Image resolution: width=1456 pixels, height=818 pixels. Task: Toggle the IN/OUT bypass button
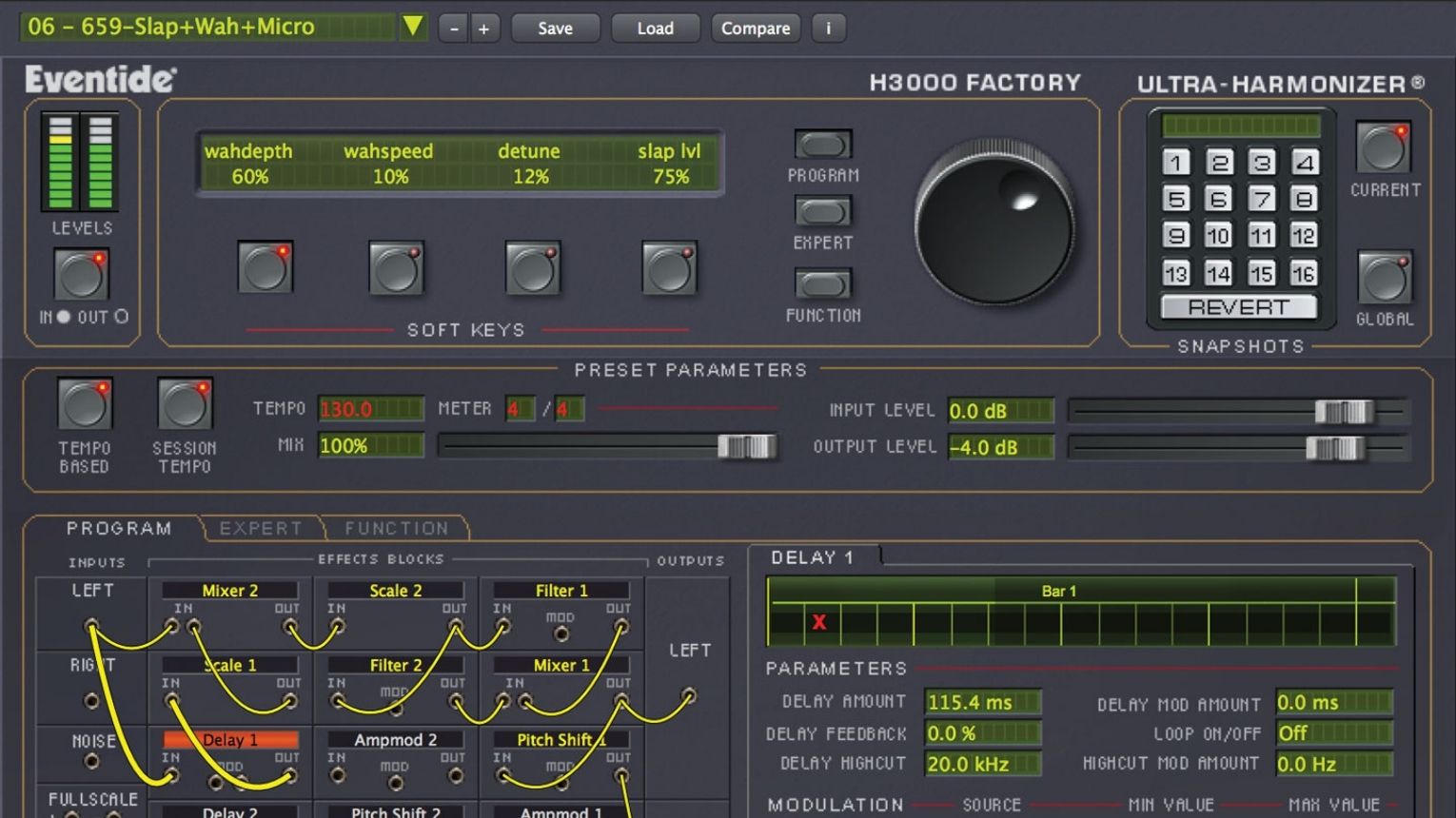tap(81, 276)
